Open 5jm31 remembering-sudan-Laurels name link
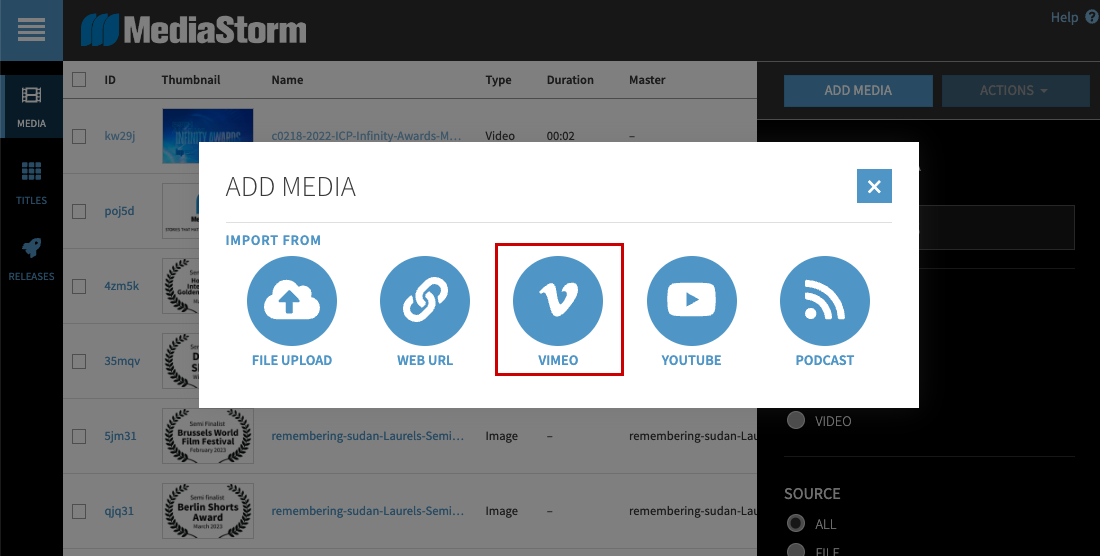Image resolution: width=1100 pixels, height=556 pixels. pyautogui.click(x=368, y=436)
